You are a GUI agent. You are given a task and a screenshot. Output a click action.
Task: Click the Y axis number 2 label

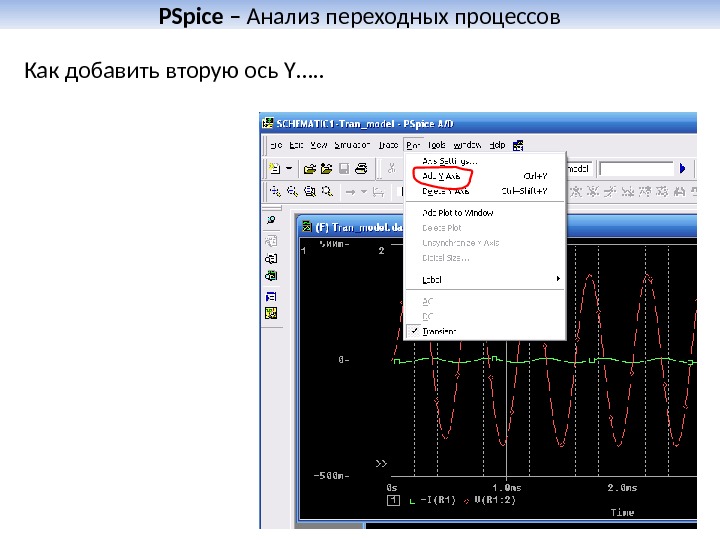pyautogui.click(x=381, y=251)
